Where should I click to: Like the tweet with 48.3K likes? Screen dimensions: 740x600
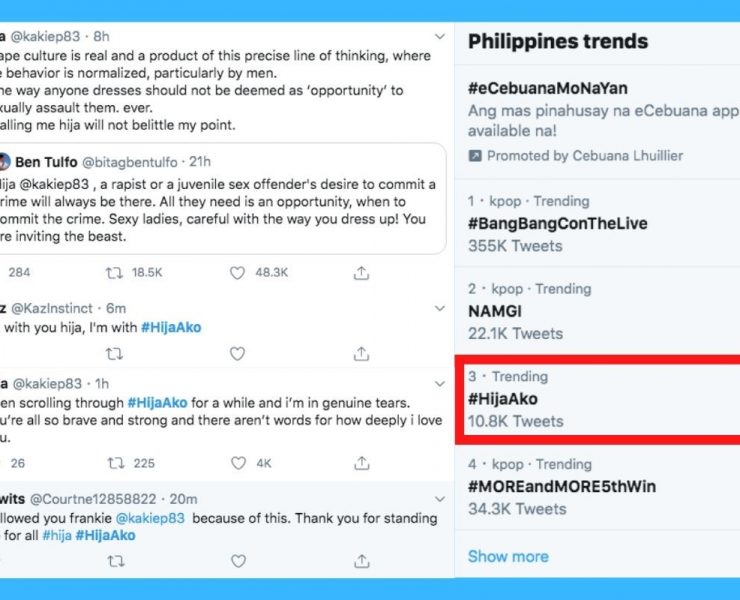coord(237,272)
